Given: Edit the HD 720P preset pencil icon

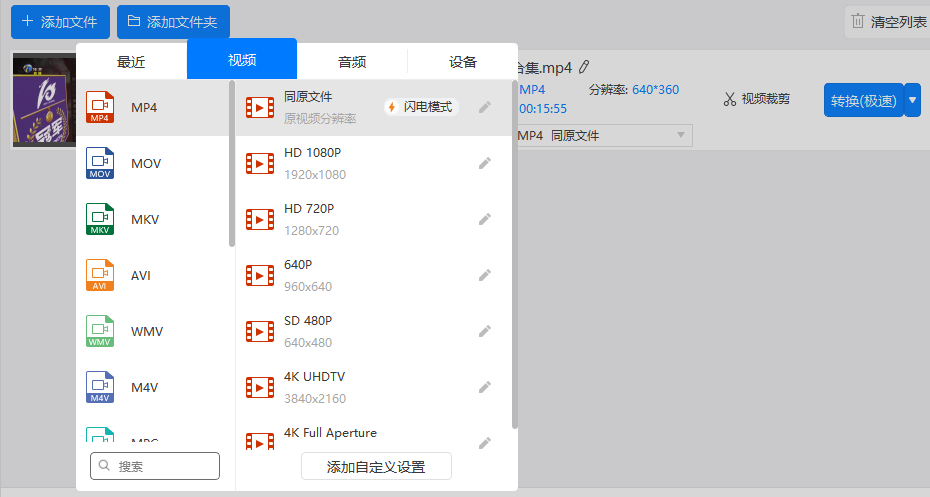Looking at the screenshot, I should coord(485,219).
